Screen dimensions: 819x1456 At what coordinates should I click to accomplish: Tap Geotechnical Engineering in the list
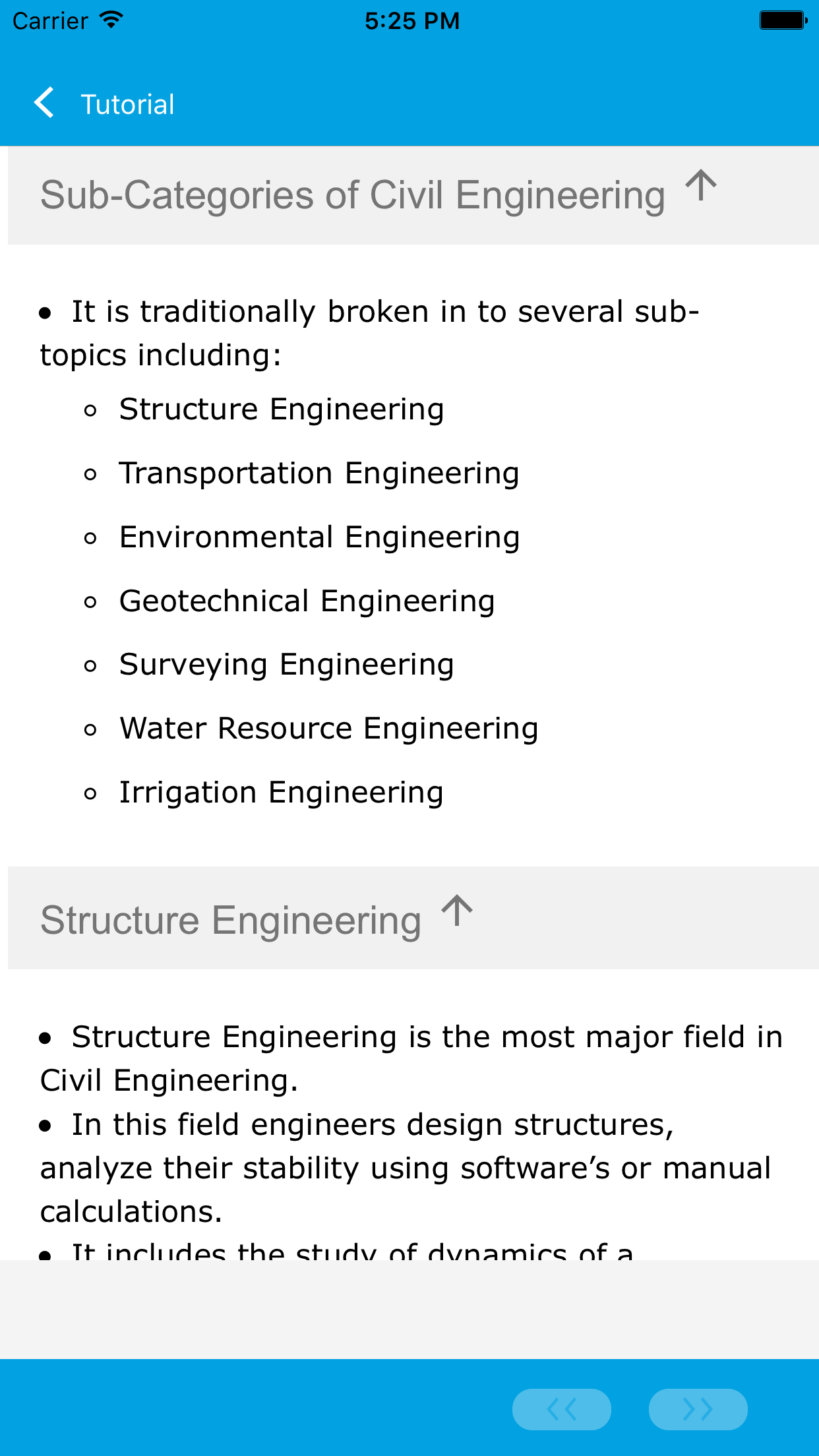click(x=307, y=601)
